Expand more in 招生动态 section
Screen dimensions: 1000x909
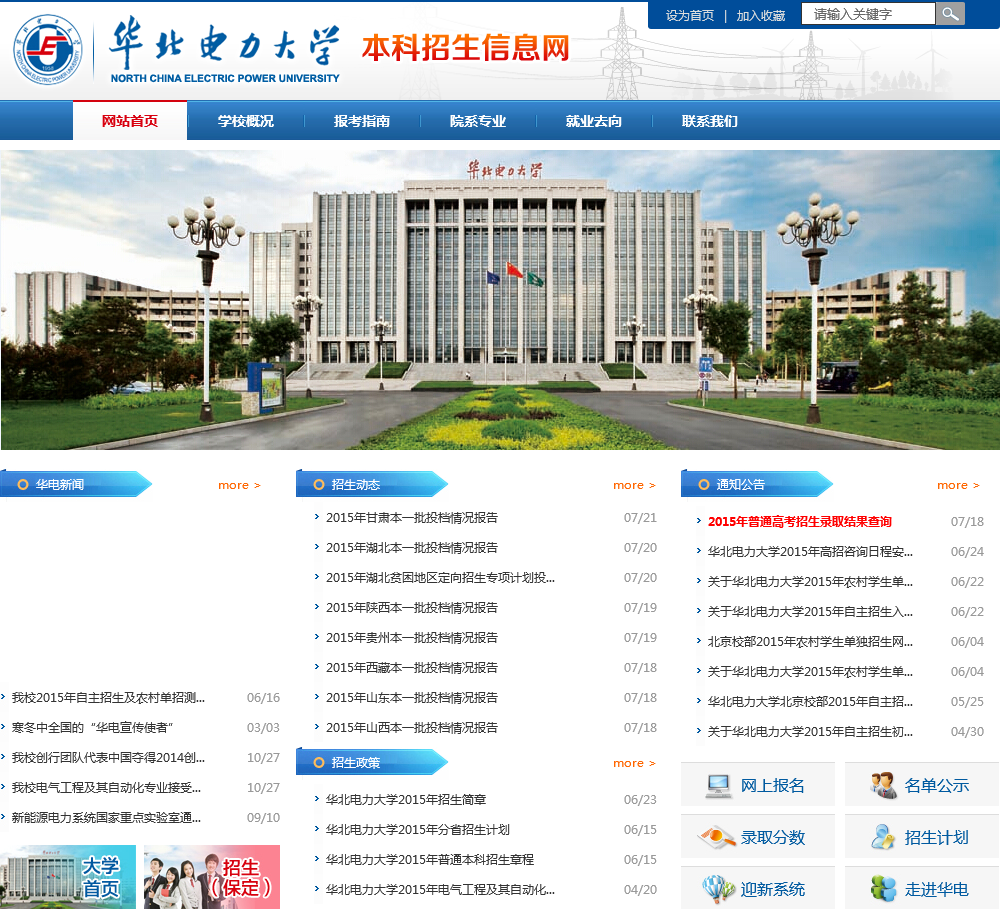tap(634, 485)
